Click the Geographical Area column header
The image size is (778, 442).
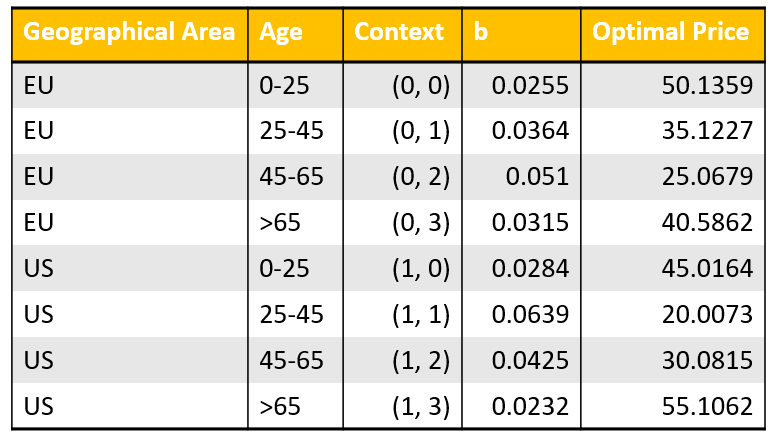click(129, 32)
